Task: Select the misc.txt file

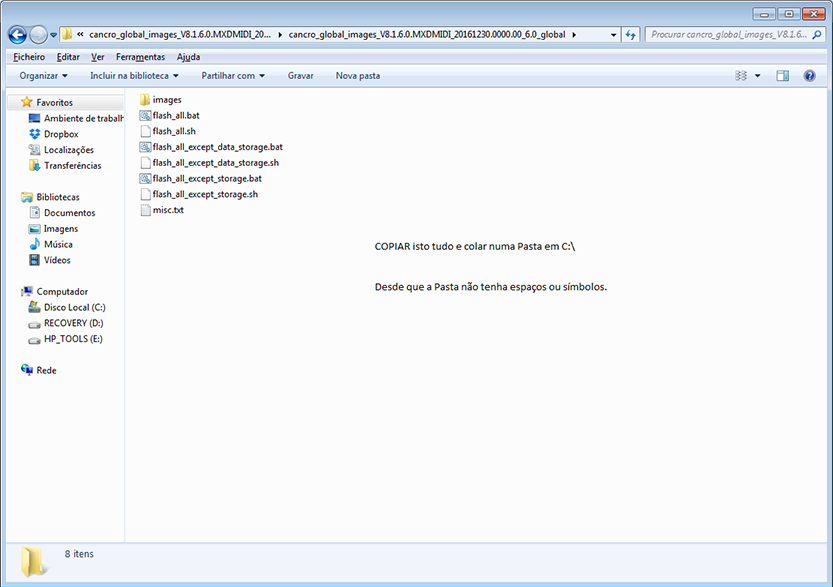Action: click(x=167, y=210)
